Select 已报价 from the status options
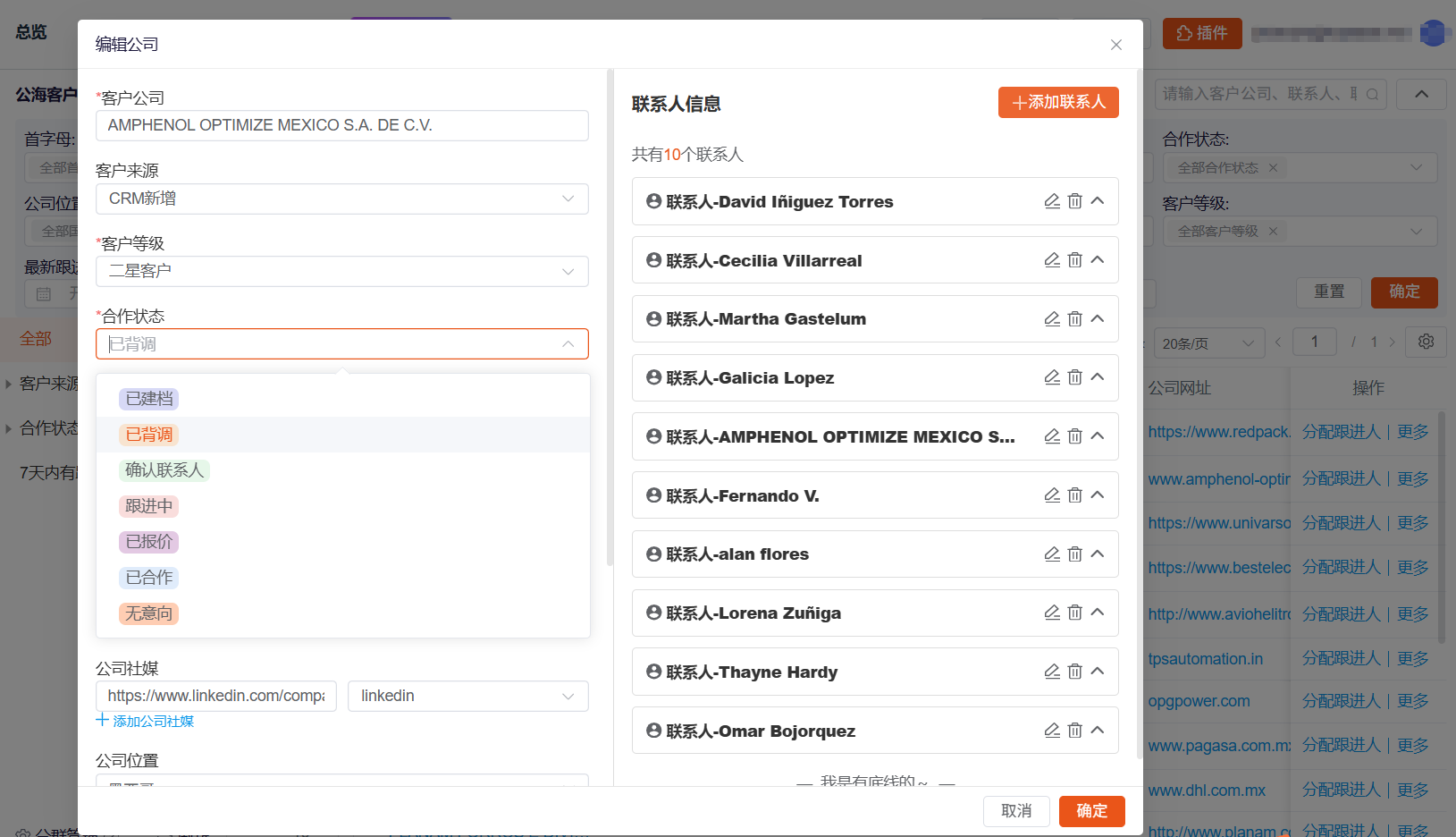The width and height of the screenshot is (1456, 837). point(148,541)
